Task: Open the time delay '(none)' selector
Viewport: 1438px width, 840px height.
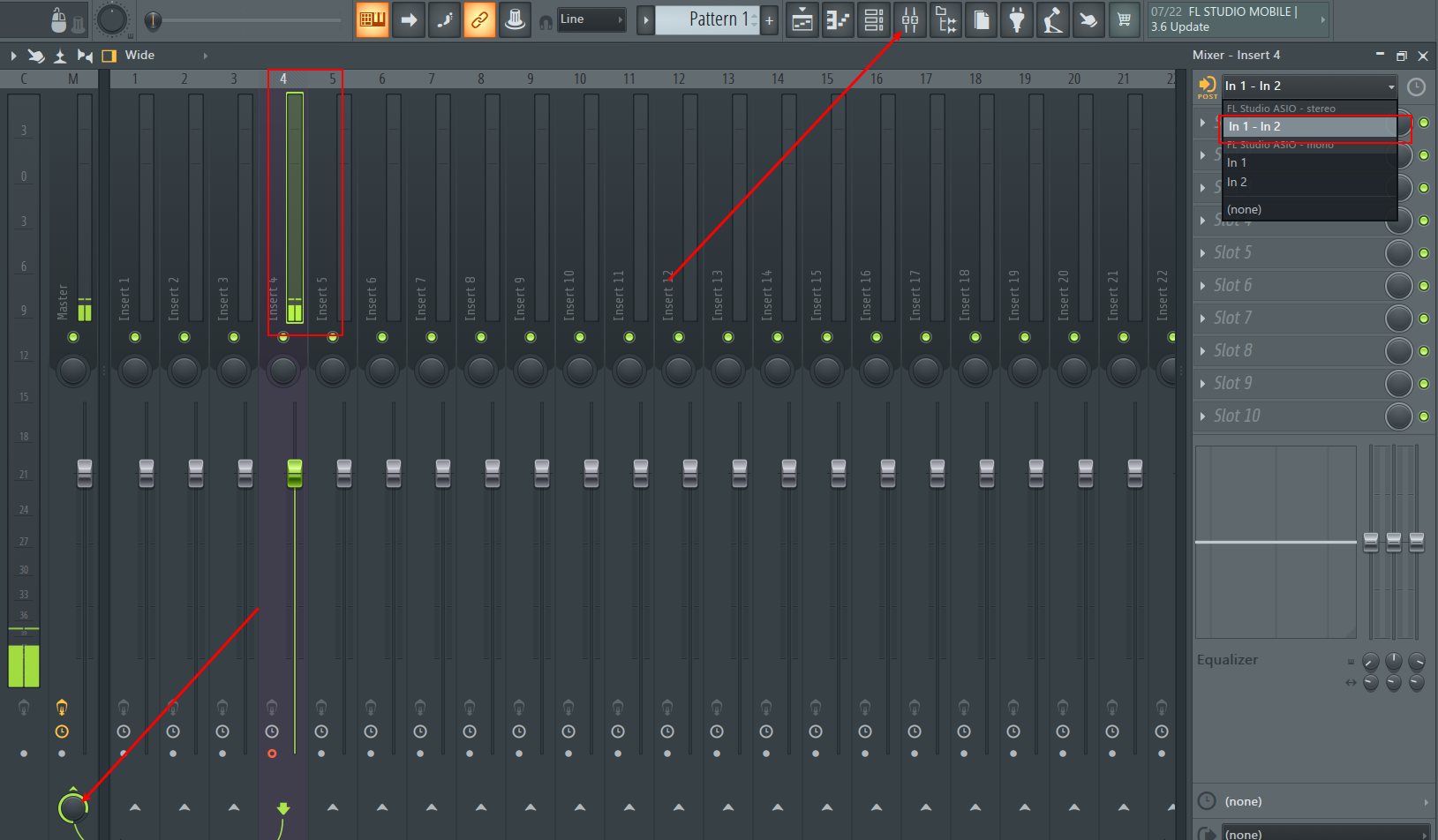Action: pyautogui.click(x=1327, y=801)
